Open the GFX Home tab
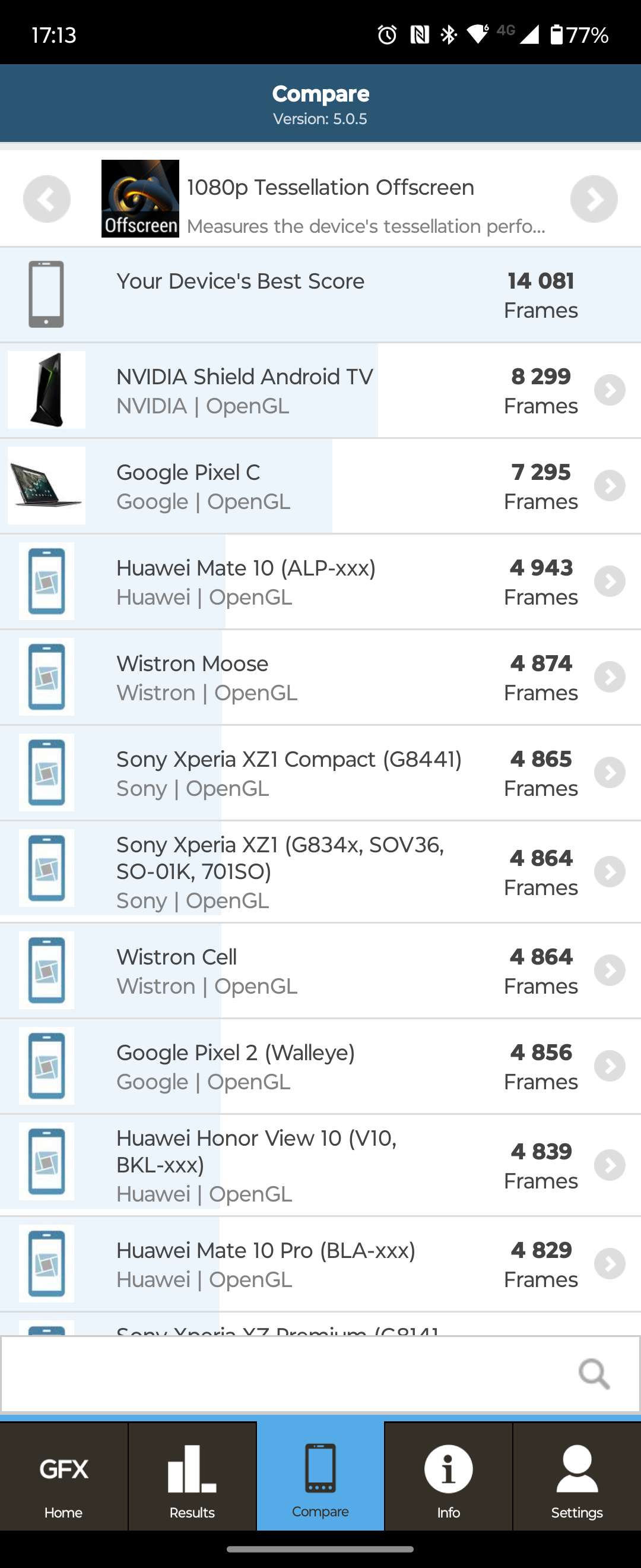641x1568 pixels. [64, 1480]
